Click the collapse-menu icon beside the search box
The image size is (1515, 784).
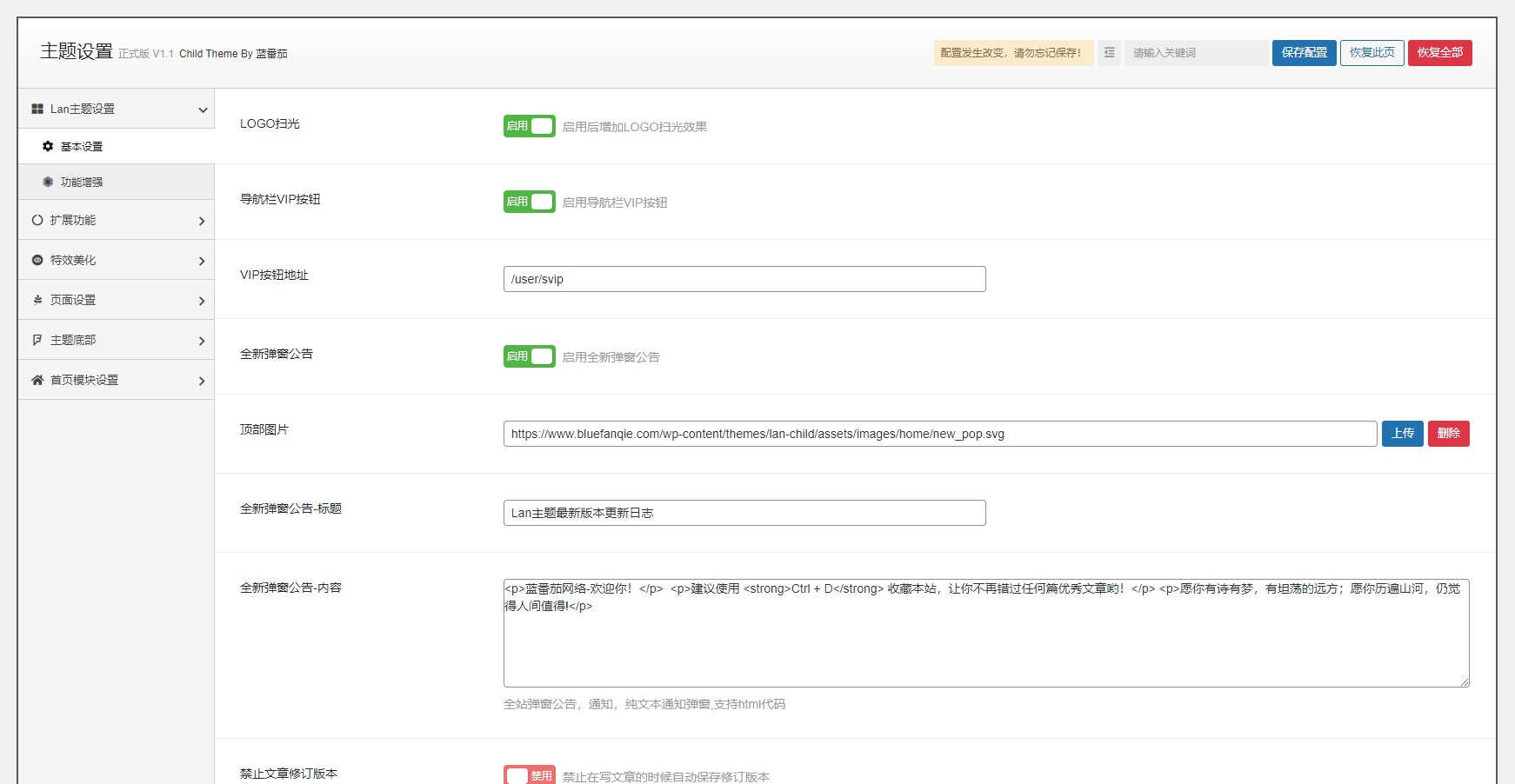click(1110, 53)
